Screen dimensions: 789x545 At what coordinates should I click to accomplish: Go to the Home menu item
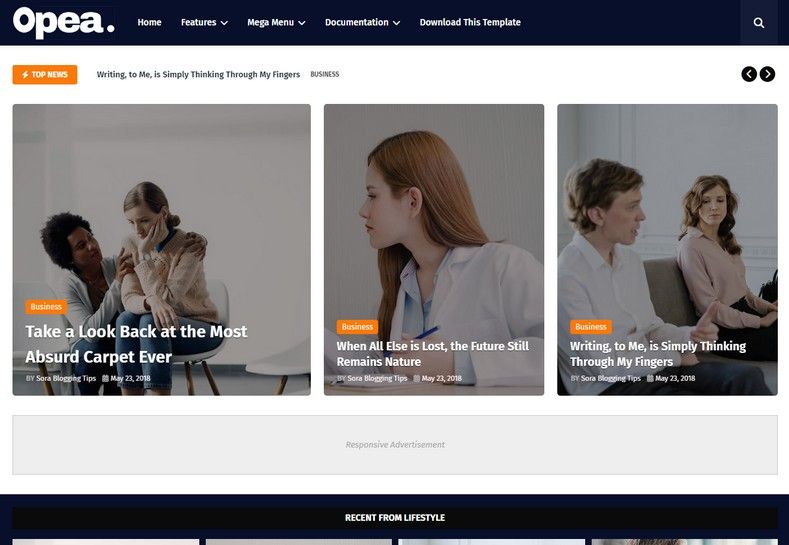point(149,23)
